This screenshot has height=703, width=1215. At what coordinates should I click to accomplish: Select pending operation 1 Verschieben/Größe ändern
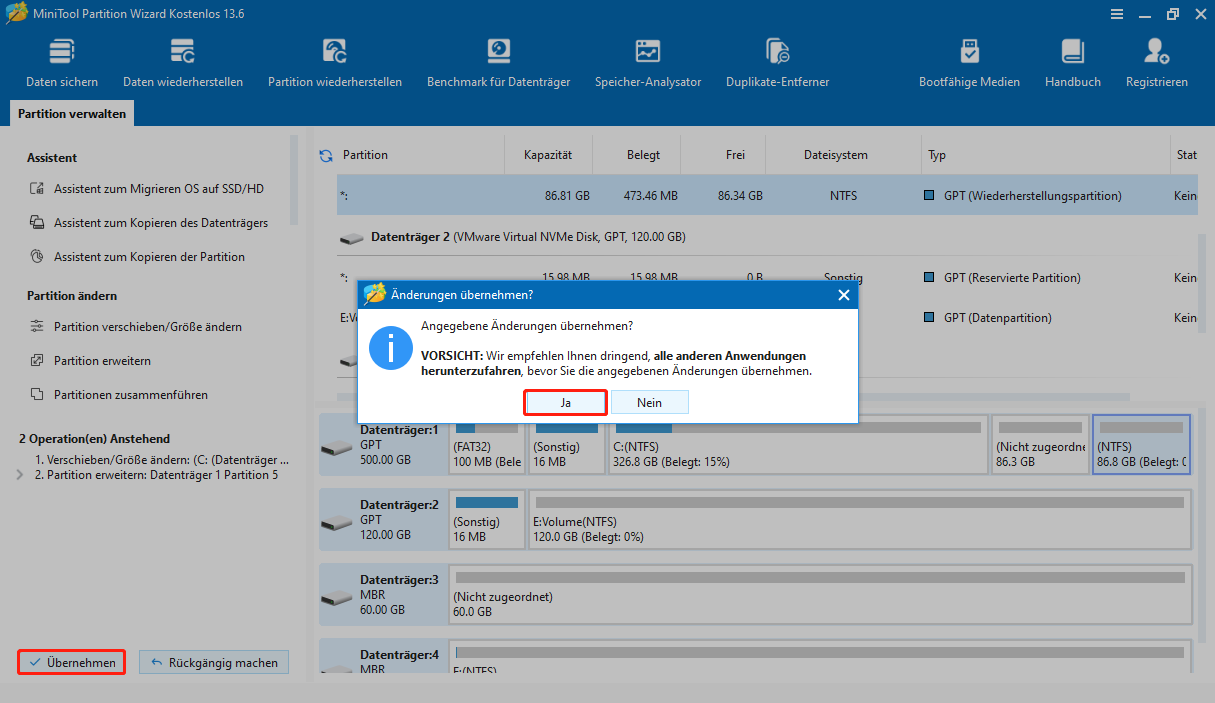162,460
